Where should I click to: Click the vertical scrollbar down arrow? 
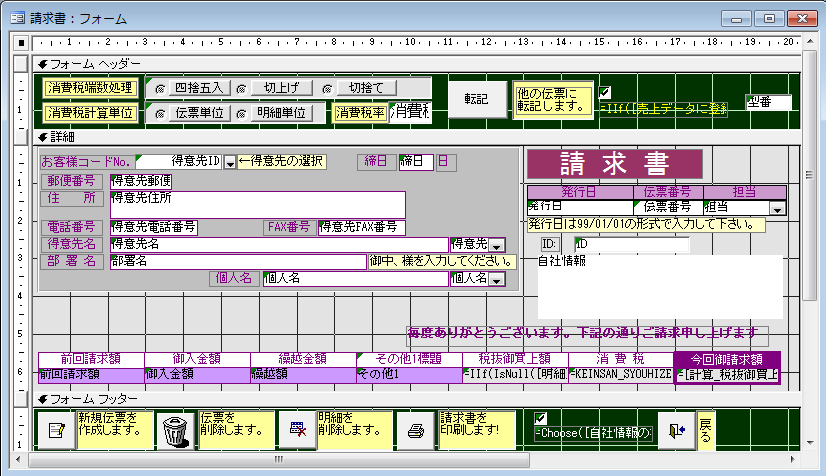[810, 444]
